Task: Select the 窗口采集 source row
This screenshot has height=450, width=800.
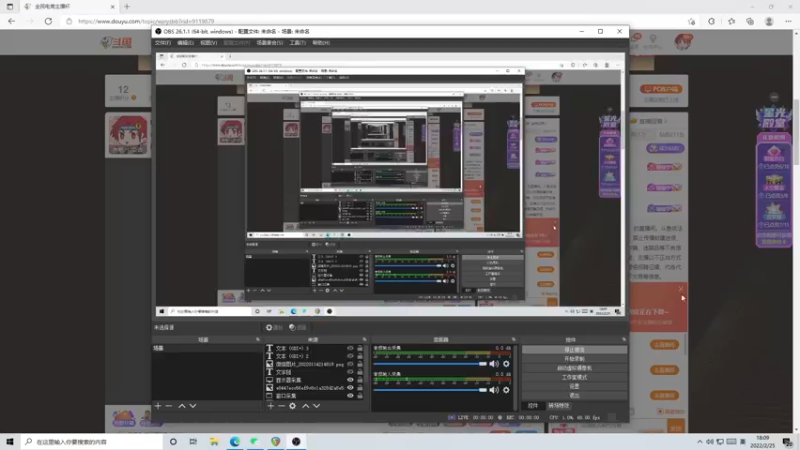Action: tap(316, 395)
